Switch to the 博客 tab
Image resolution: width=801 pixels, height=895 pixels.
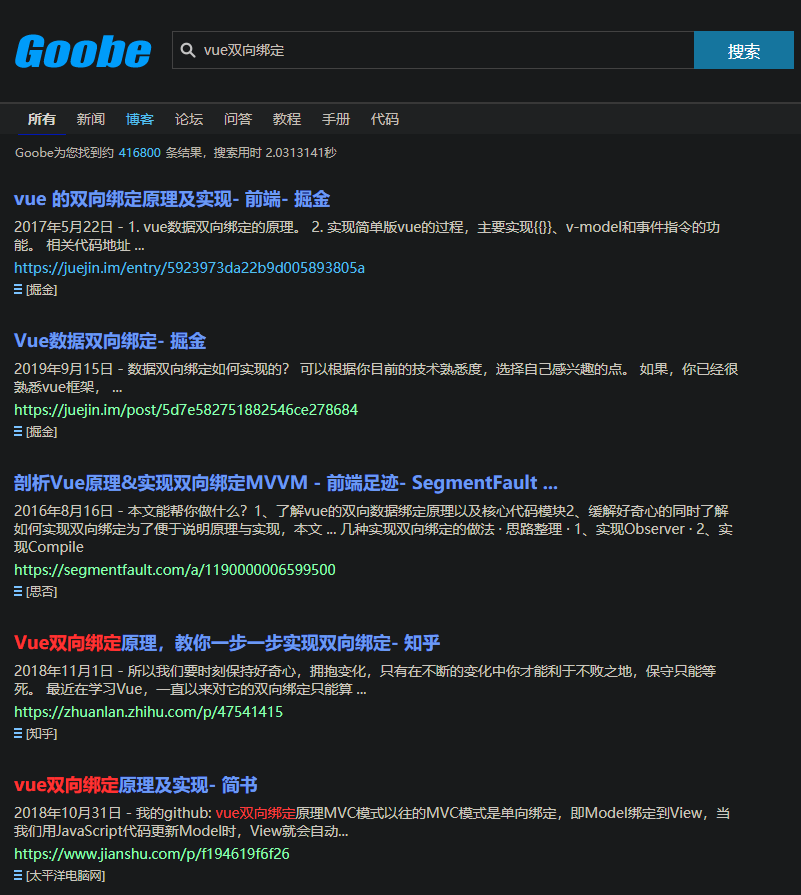click(x=139, y=118)
